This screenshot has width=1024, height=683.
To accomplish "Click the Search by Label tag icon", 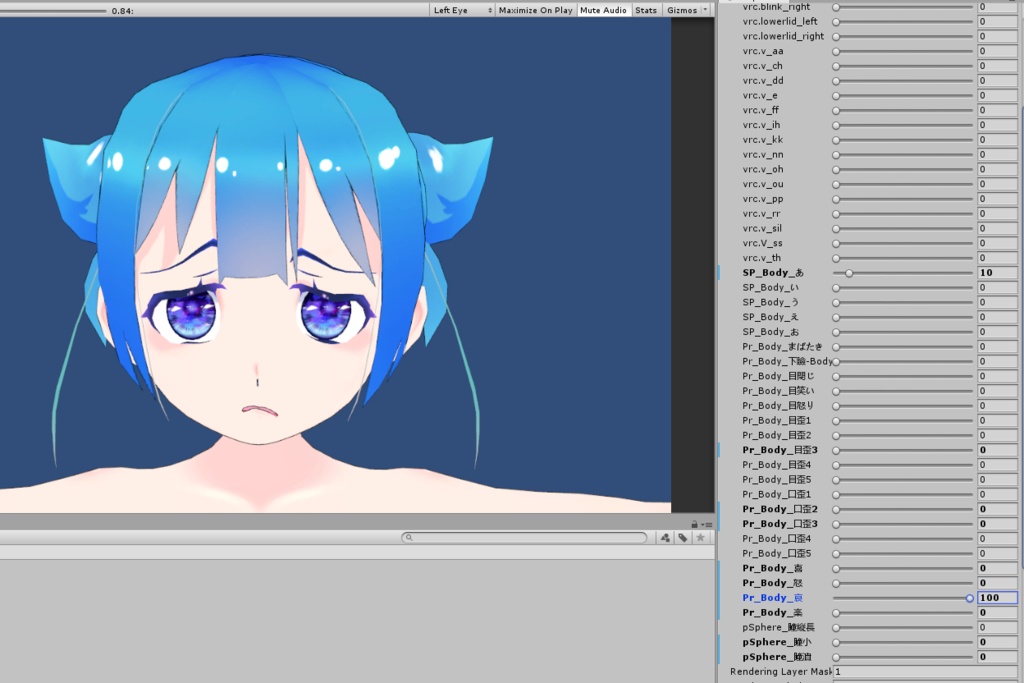I will coord(682,537).
